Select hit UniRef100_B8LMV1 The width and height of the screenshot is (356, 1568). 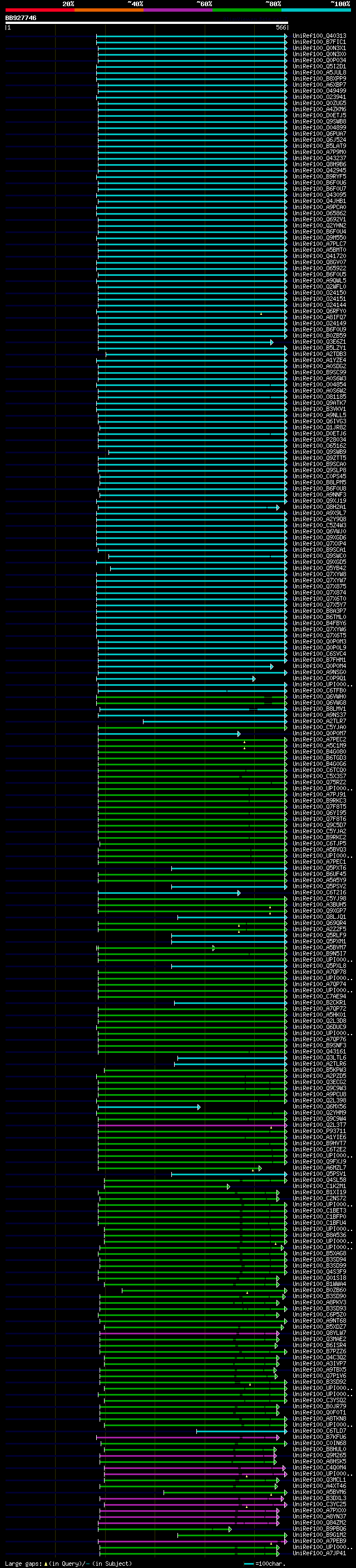pos(319,709)
